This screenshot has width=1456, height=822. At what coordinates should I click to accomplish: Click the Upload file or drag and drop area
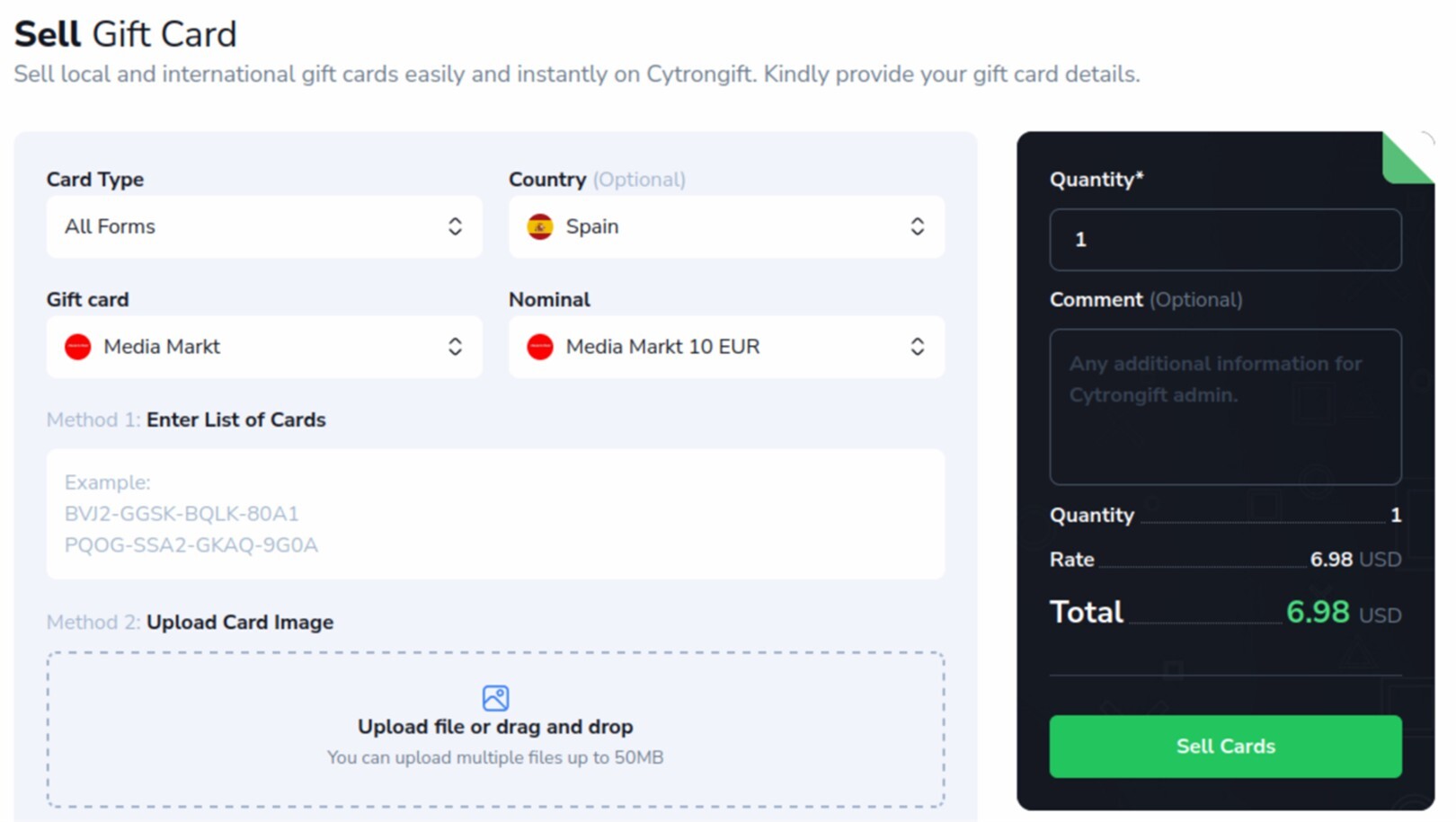[494, 728]
